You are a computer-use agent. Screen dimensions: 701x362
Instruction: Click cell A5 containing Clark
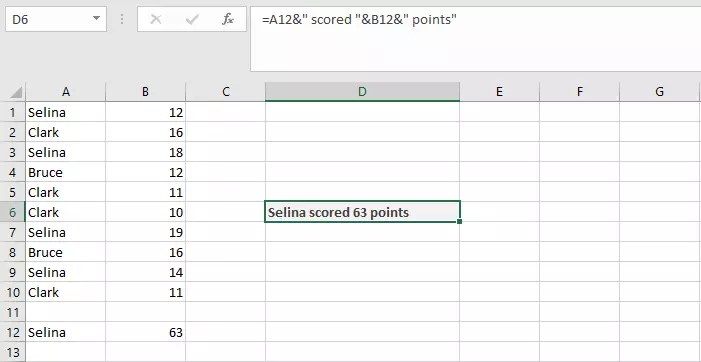tap(66, 192)
